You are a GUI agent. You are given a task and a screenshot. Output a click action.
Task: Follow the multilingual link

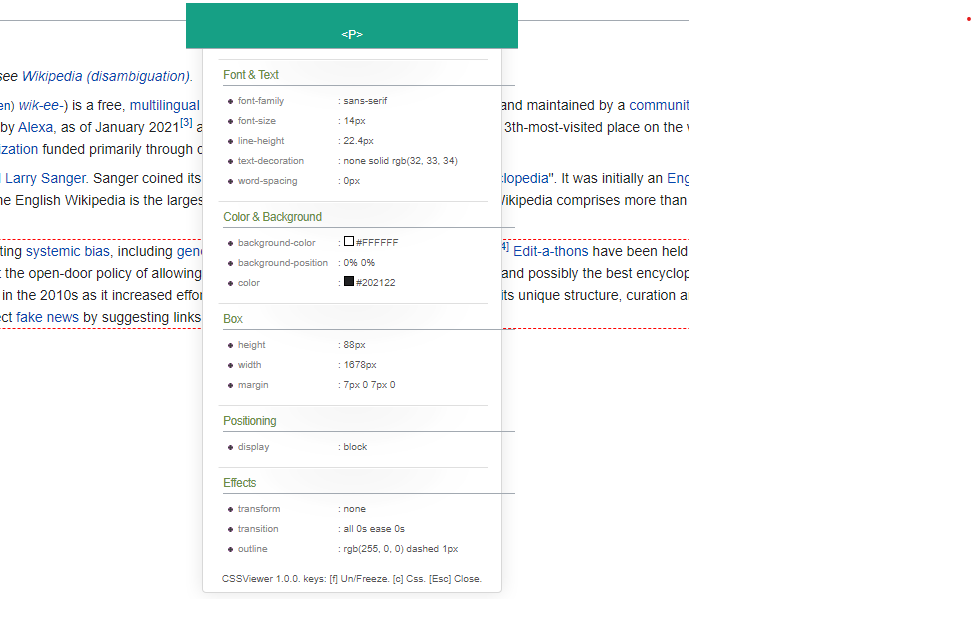pos(165,105)
